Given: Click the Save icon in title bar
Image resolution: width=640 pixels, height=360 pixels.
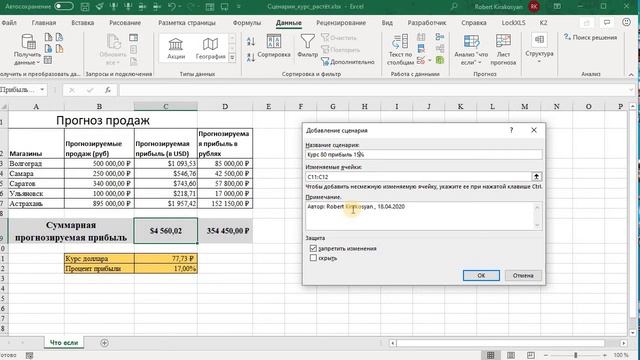Looking at the screenshot, I should (x=85, y=7).
